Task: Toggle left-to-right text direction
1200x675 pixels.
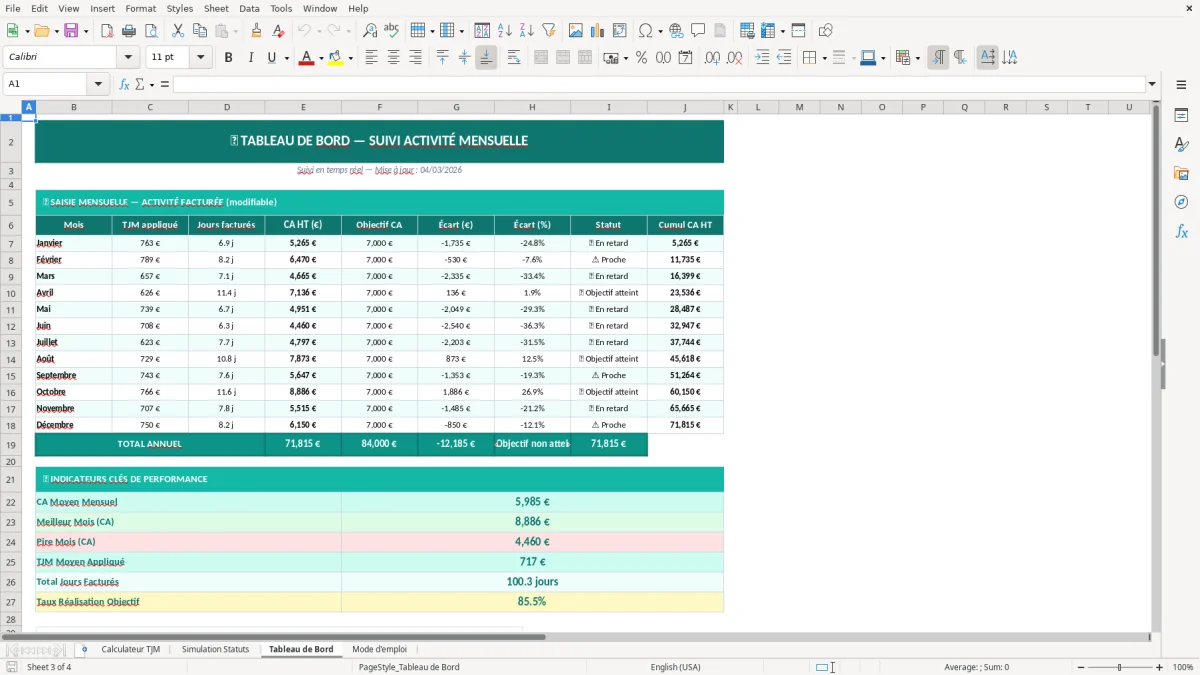Action: [x=938, y=58]
